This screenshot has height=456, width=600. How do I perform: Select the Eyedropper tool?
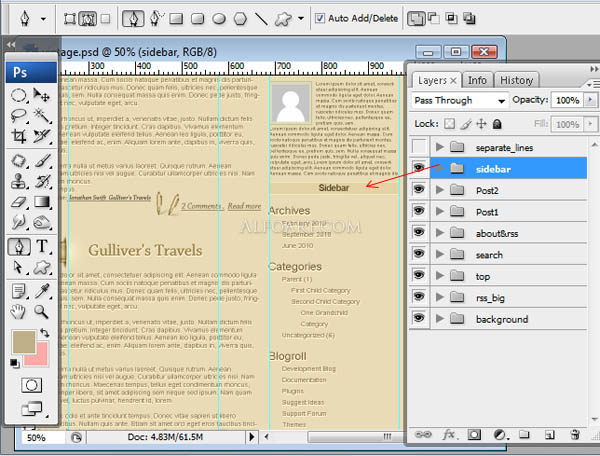coord(42,292)
